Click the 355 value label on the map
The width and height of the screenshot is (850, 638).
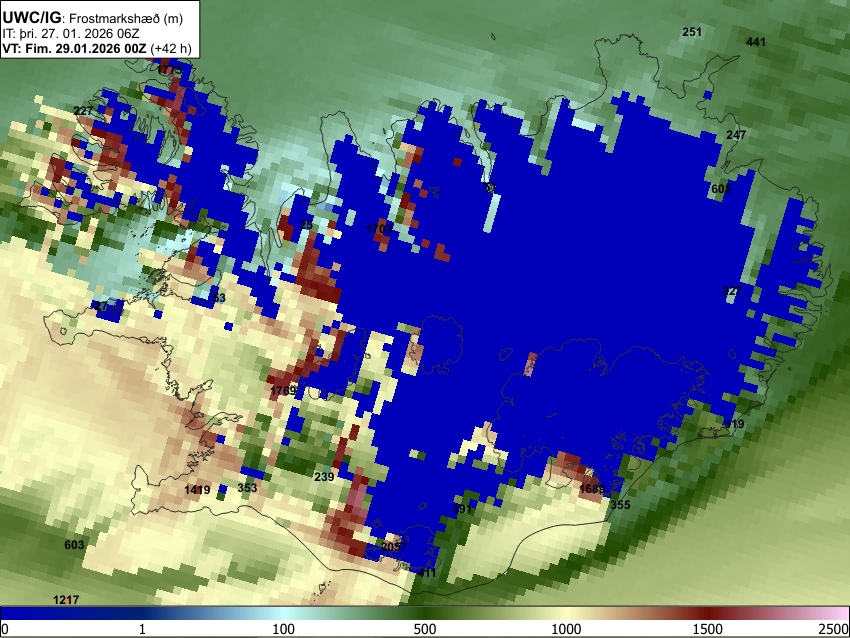click(x=620, y=505)
